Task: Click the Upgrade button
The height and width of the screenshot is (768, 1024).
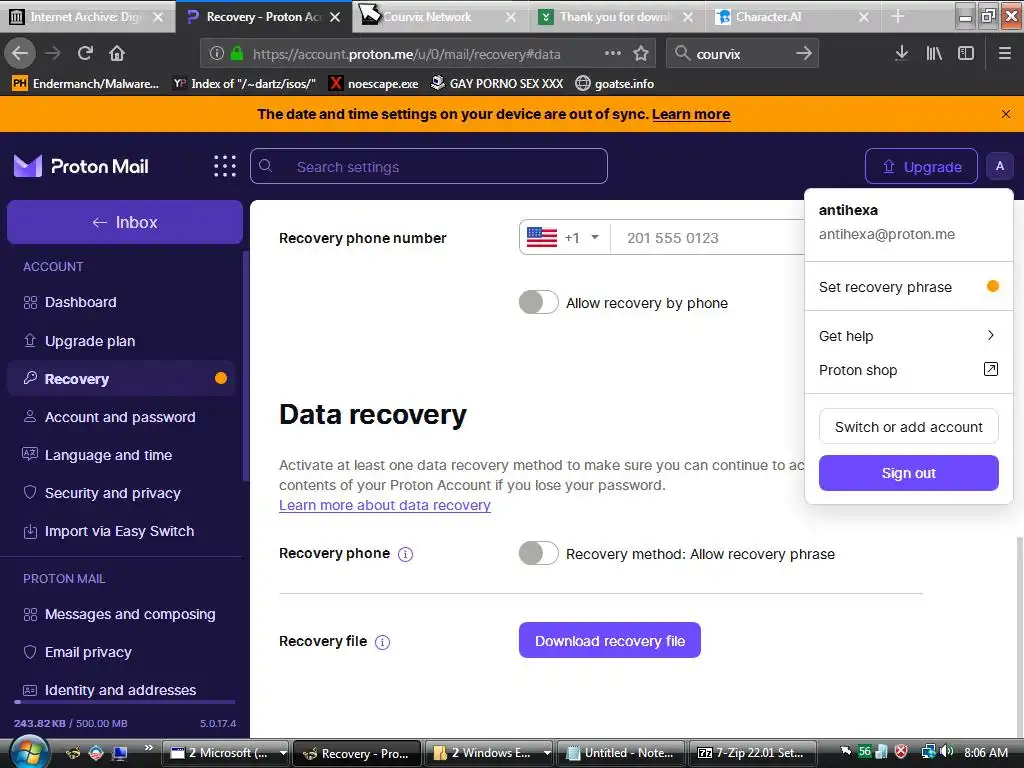Action: [921, 167]
